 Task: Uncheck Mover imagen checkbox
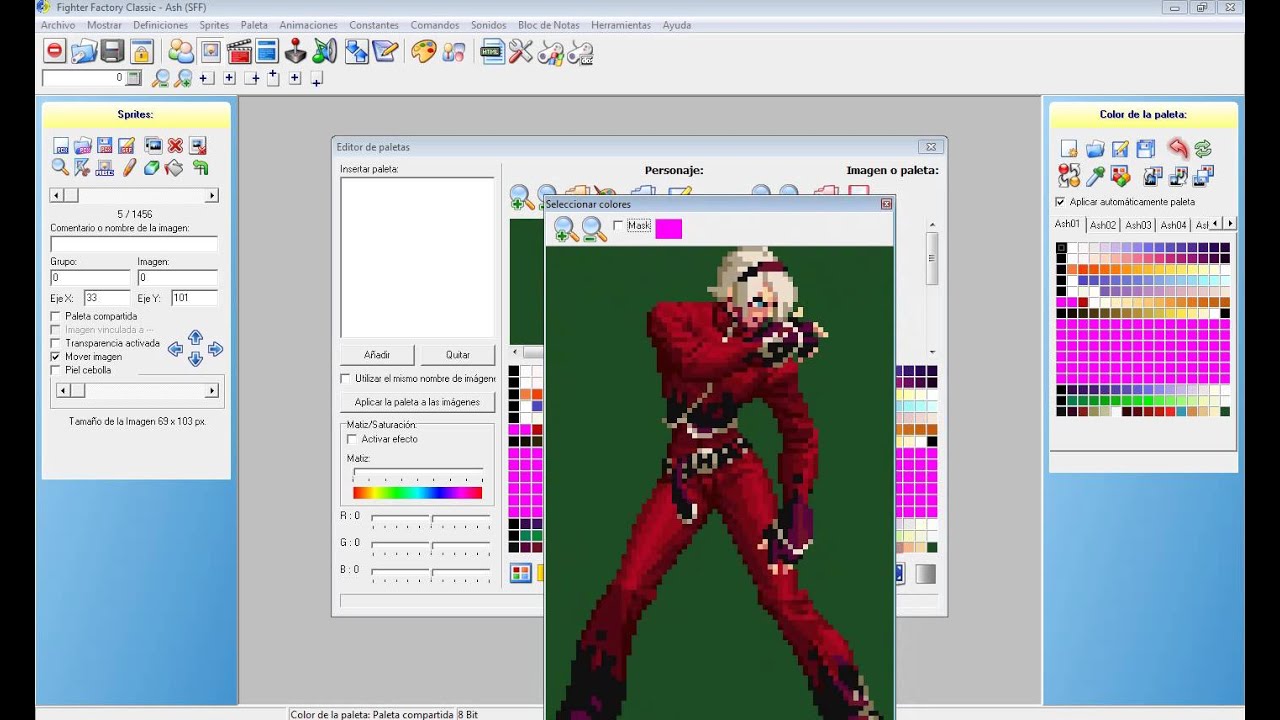56,356
